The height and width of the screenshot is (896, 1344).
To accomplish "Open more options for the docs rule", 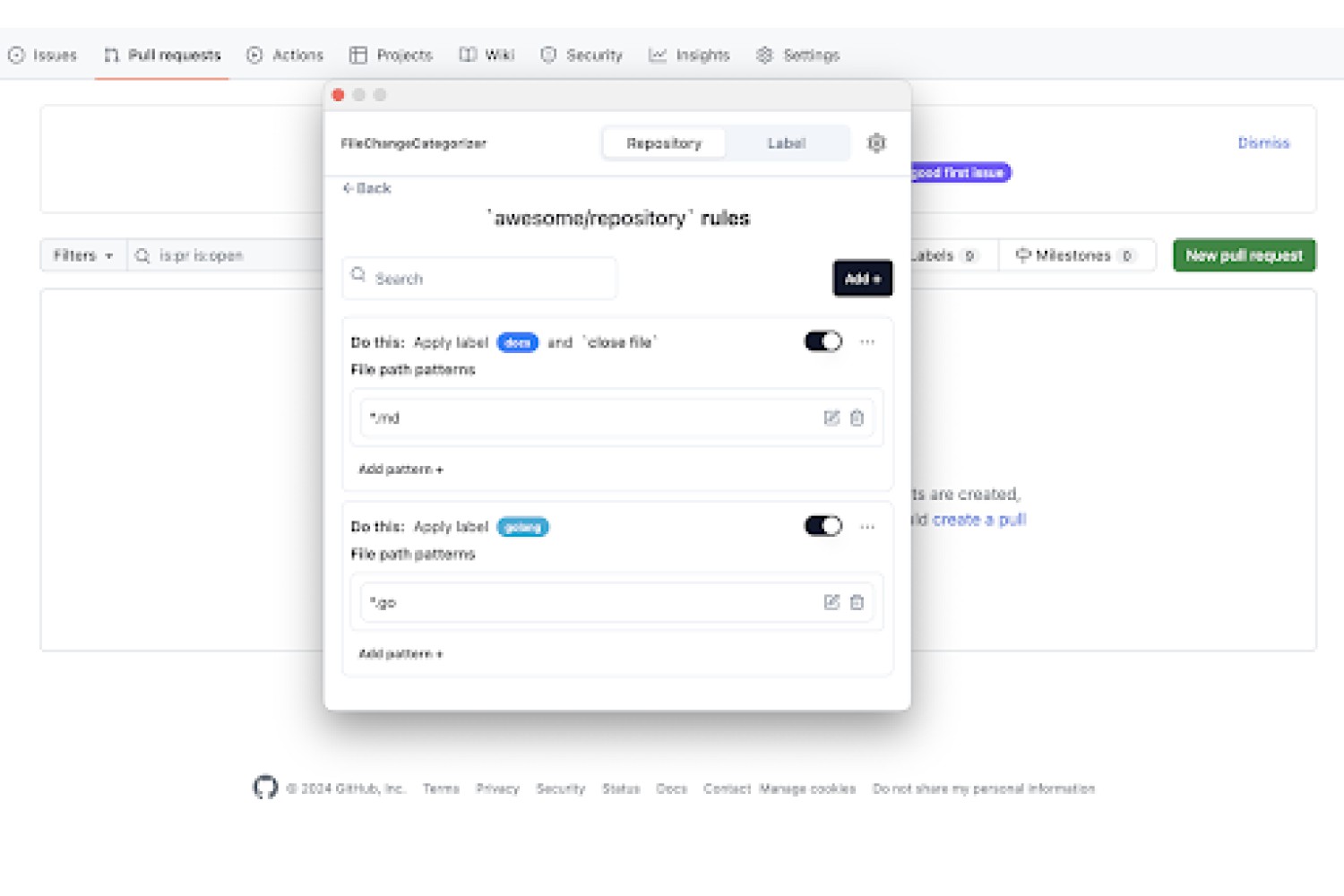I will [867, 342].
